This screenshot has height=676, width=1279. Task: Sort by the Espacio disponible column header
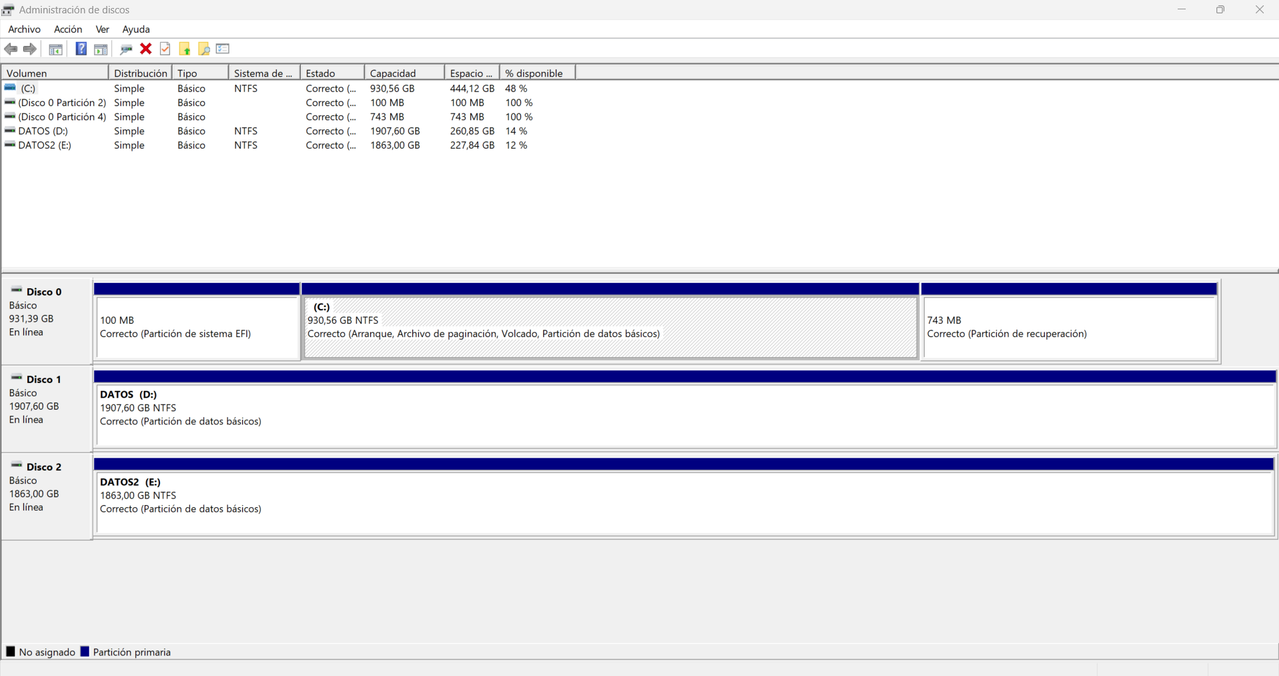(x=472, y=73)
